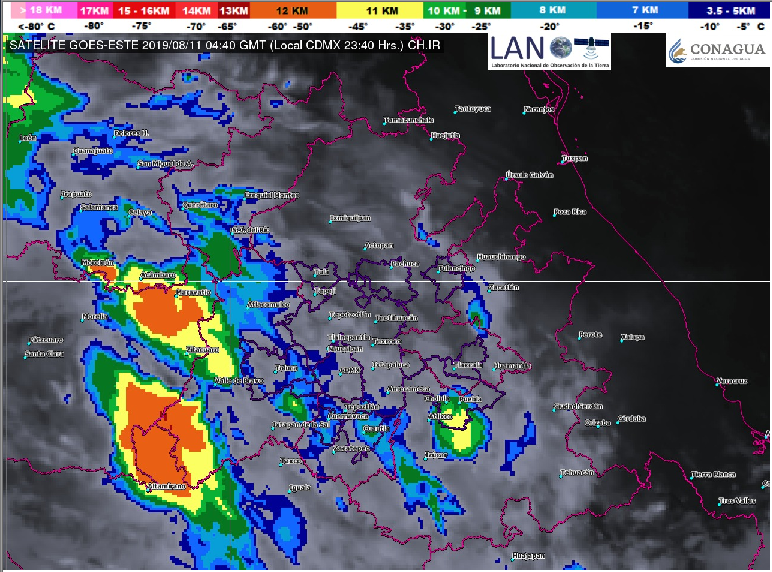Click the orange '12 KM' legend swatch
The width and height of the screenshot is (772, 572).
pyautogui.click(x=292, y=10)
